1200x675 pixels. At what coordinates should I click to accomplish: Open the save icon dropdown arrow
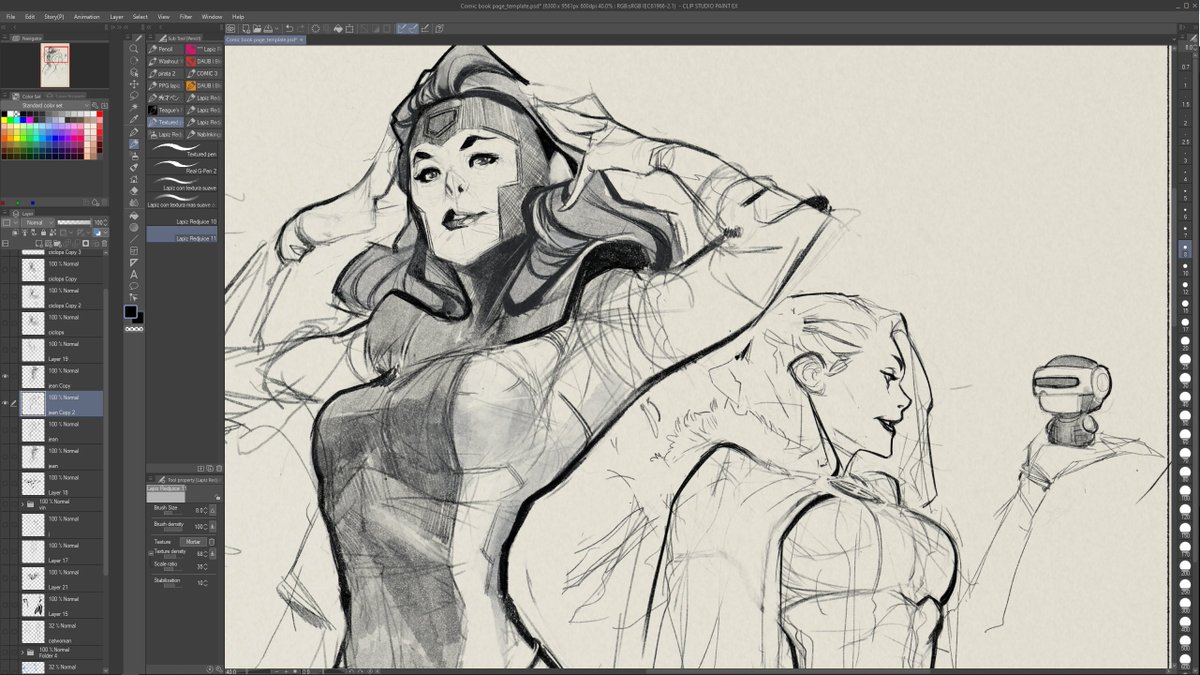point(277,29)
